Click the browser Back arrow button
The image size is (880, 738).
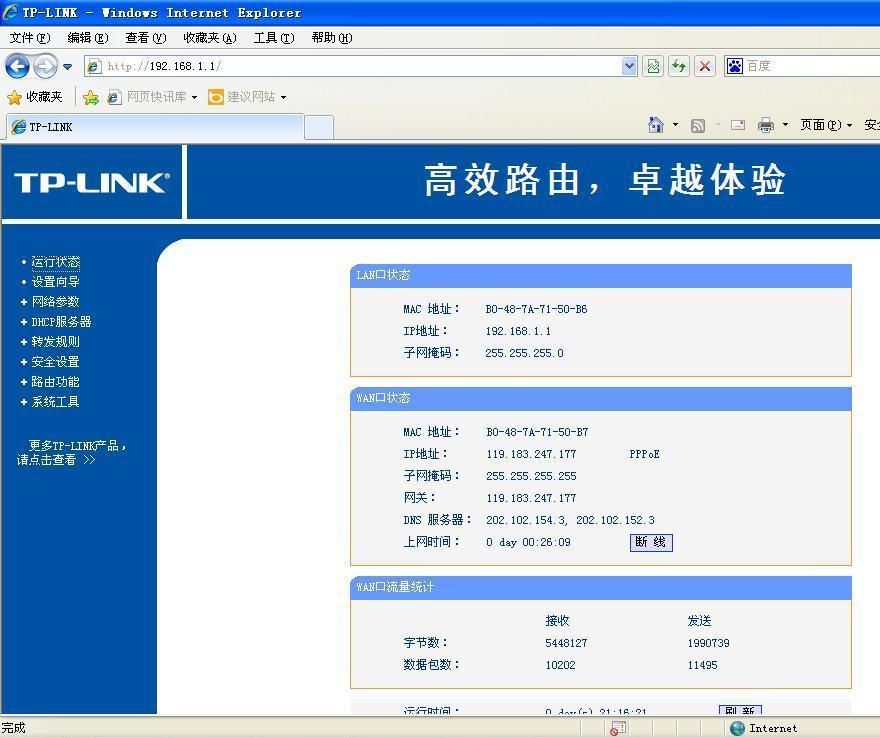coord(17,66)
